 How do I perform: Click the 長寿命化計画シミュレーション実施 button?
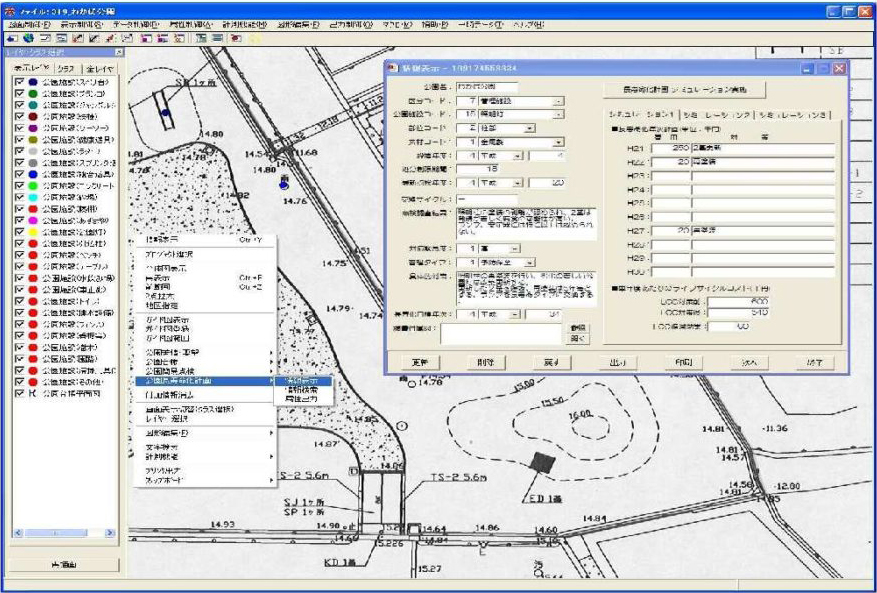(x=685, y=89)
